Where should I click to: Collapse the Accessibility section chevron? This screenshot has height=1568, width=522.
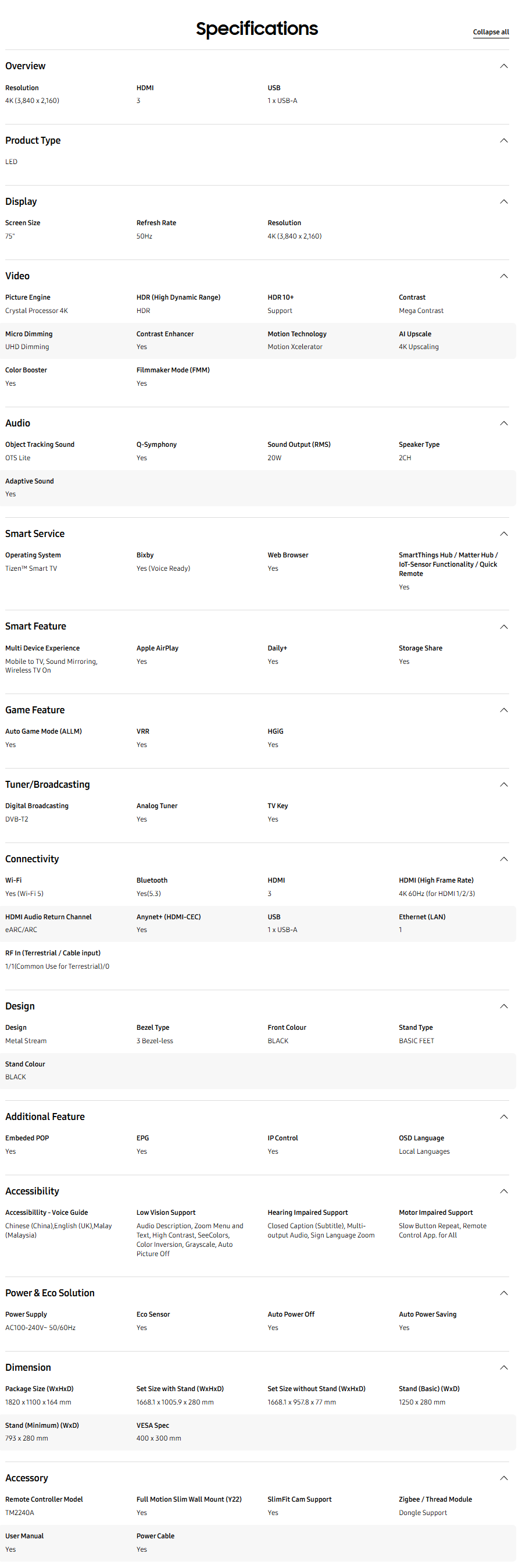pyautogui.click(x=503, y=1191)
